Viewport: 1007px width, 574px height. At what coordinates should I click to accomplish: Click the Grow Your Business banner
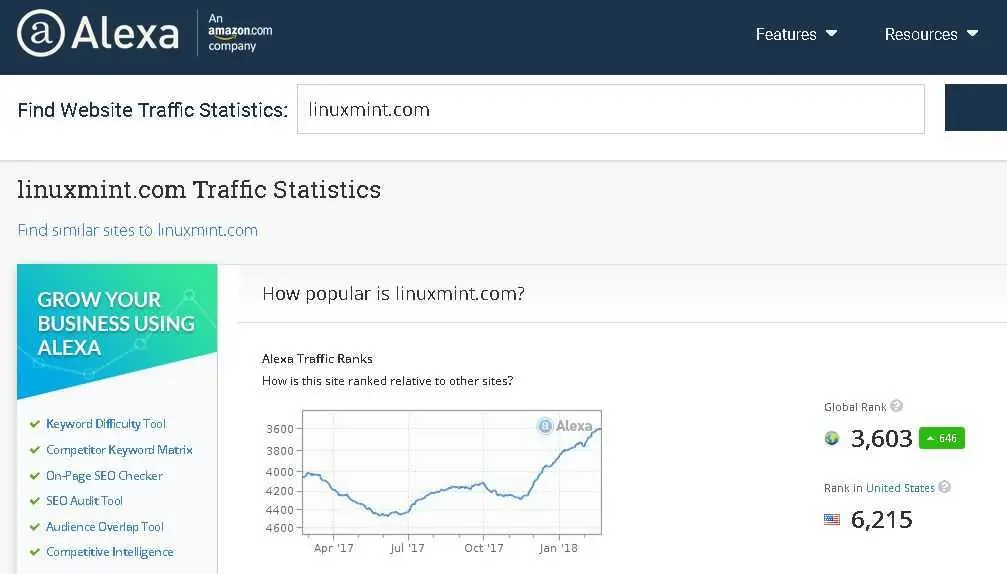click(x=117, y=331)
